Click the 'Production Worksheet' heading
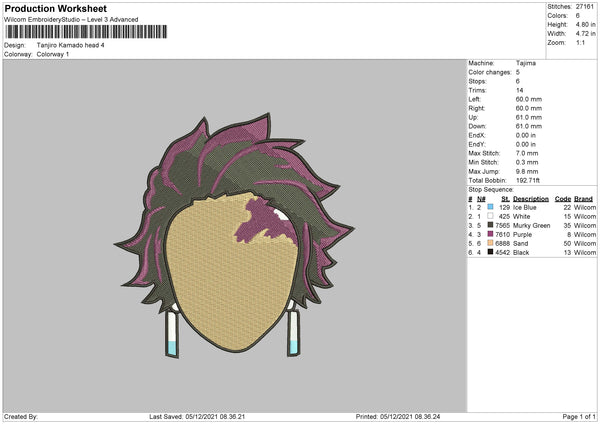Screen dimensions: 600x424 pos(56,8)
